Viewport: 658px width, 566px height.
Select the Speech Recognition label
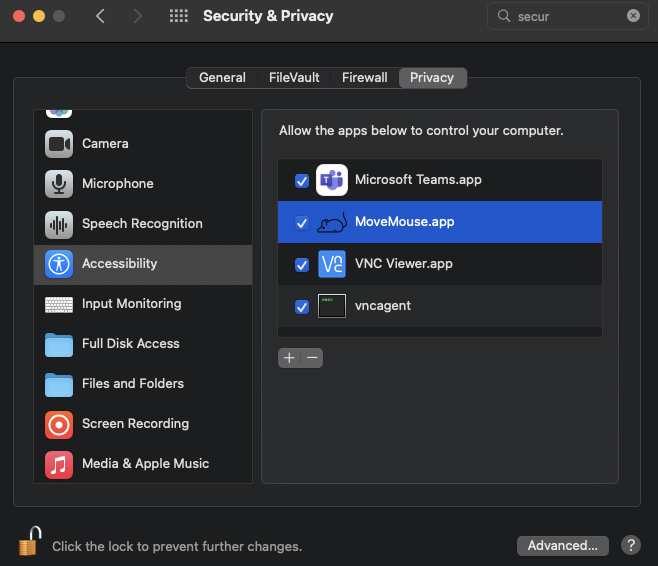tap(142, 224)
